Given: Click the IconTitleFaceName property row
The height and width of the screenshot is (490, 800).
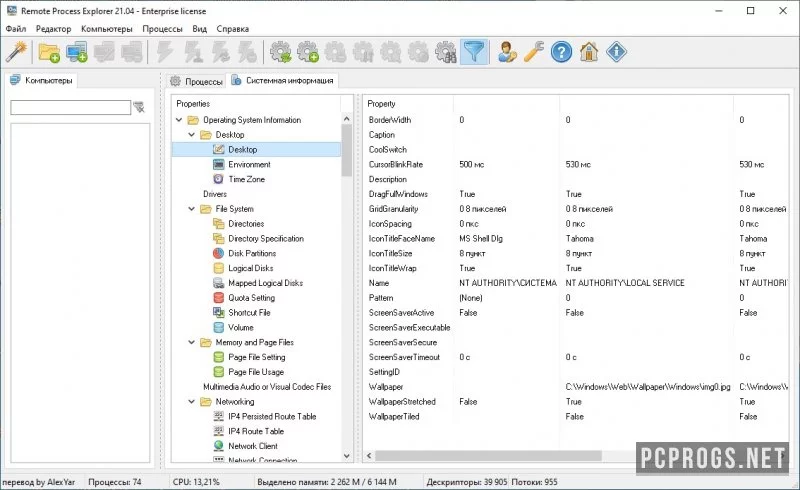Looking at the screenshot, I should tap(576, 238).
